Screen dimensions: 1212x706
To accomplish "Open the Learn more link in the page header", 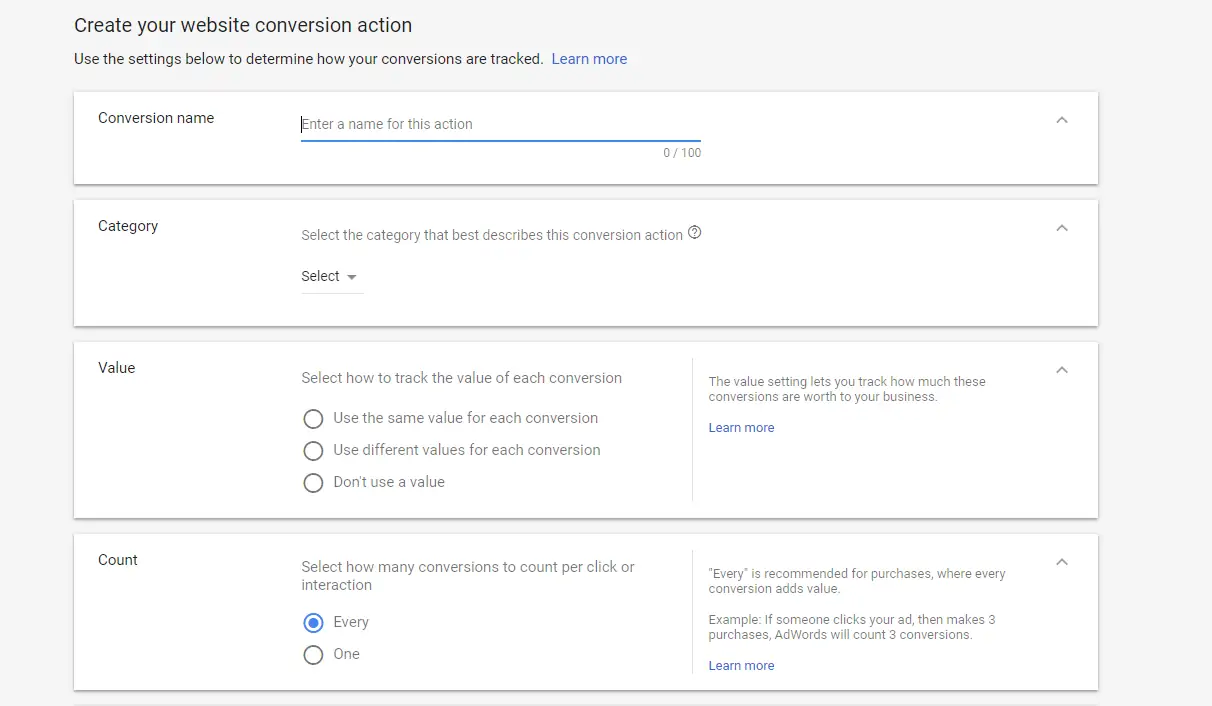I will tap(589, 59).
